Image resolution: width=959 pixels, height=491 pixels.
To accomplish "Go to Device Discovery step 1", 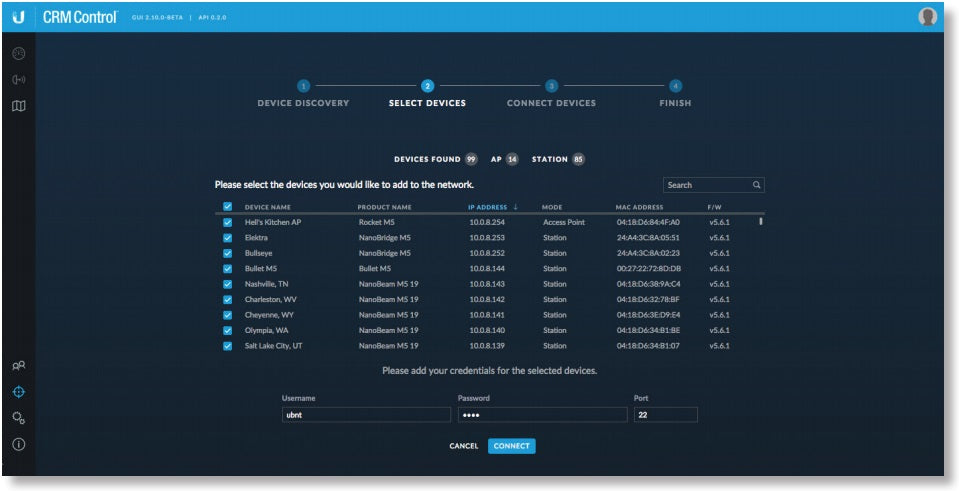I will click(x=303, y=86).
